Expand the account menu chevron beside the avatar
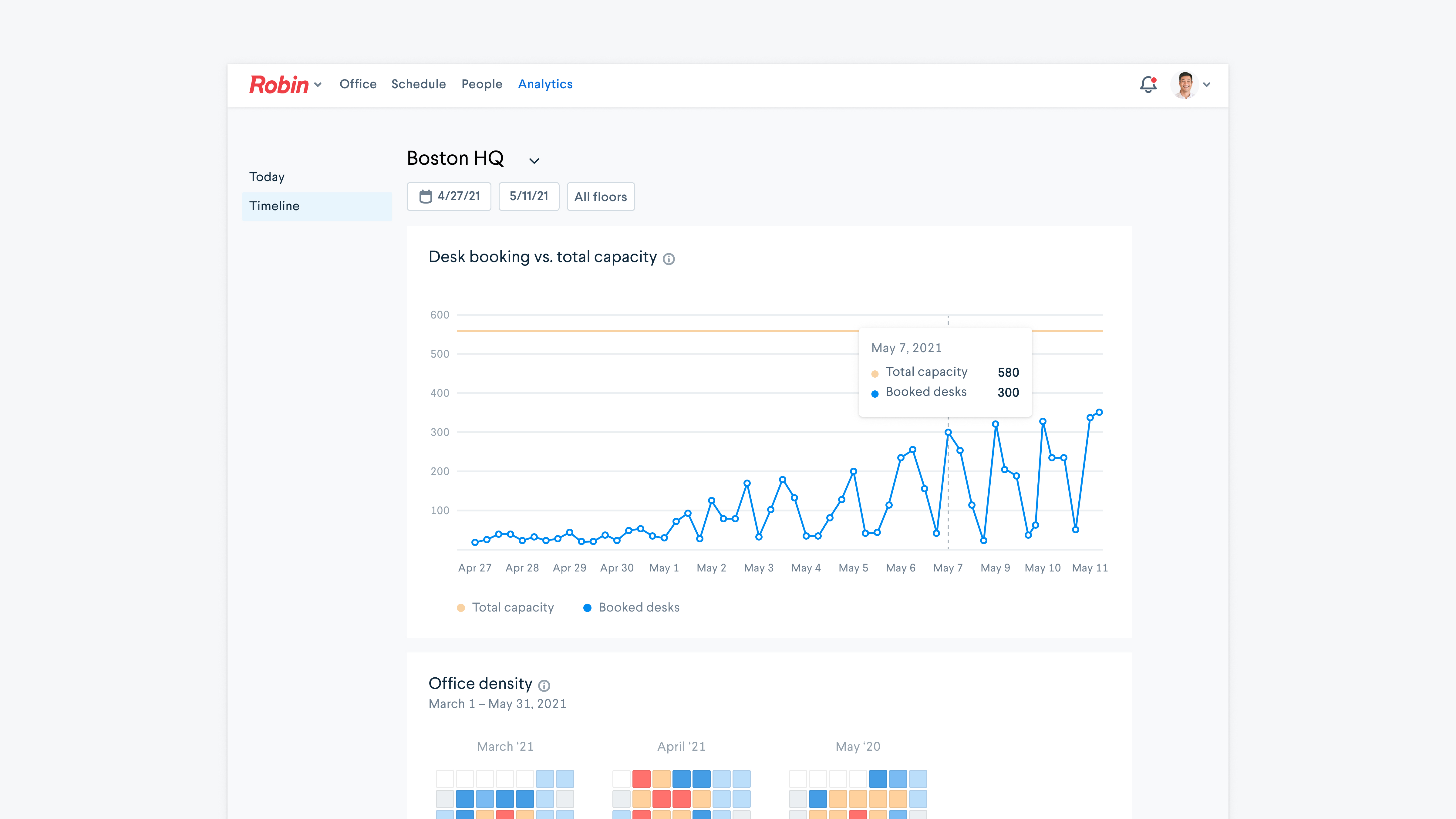 tap(1207, 85)
